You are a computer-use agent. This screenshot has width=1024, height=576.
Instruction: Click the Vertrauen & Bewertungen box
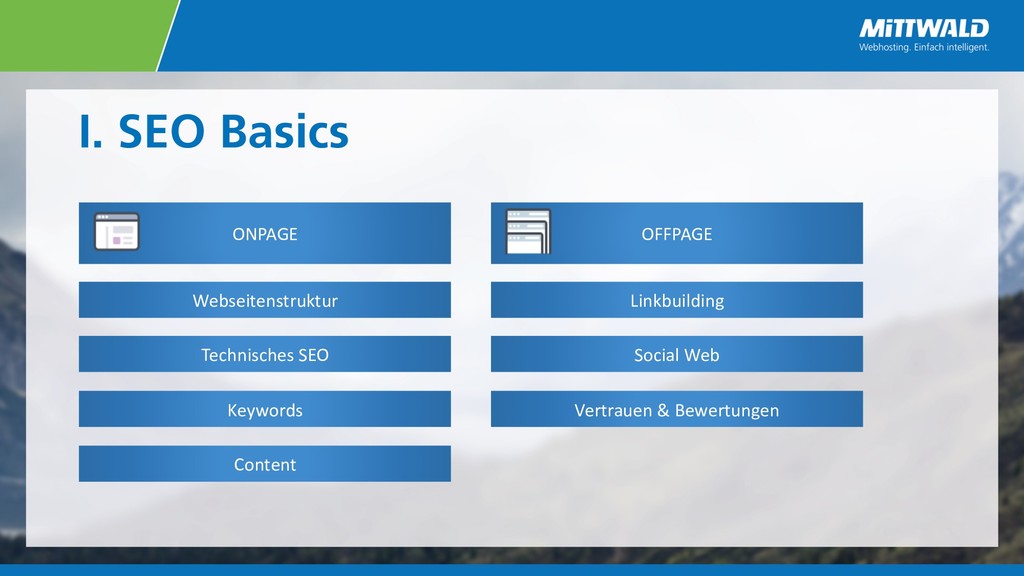point(677,409)
